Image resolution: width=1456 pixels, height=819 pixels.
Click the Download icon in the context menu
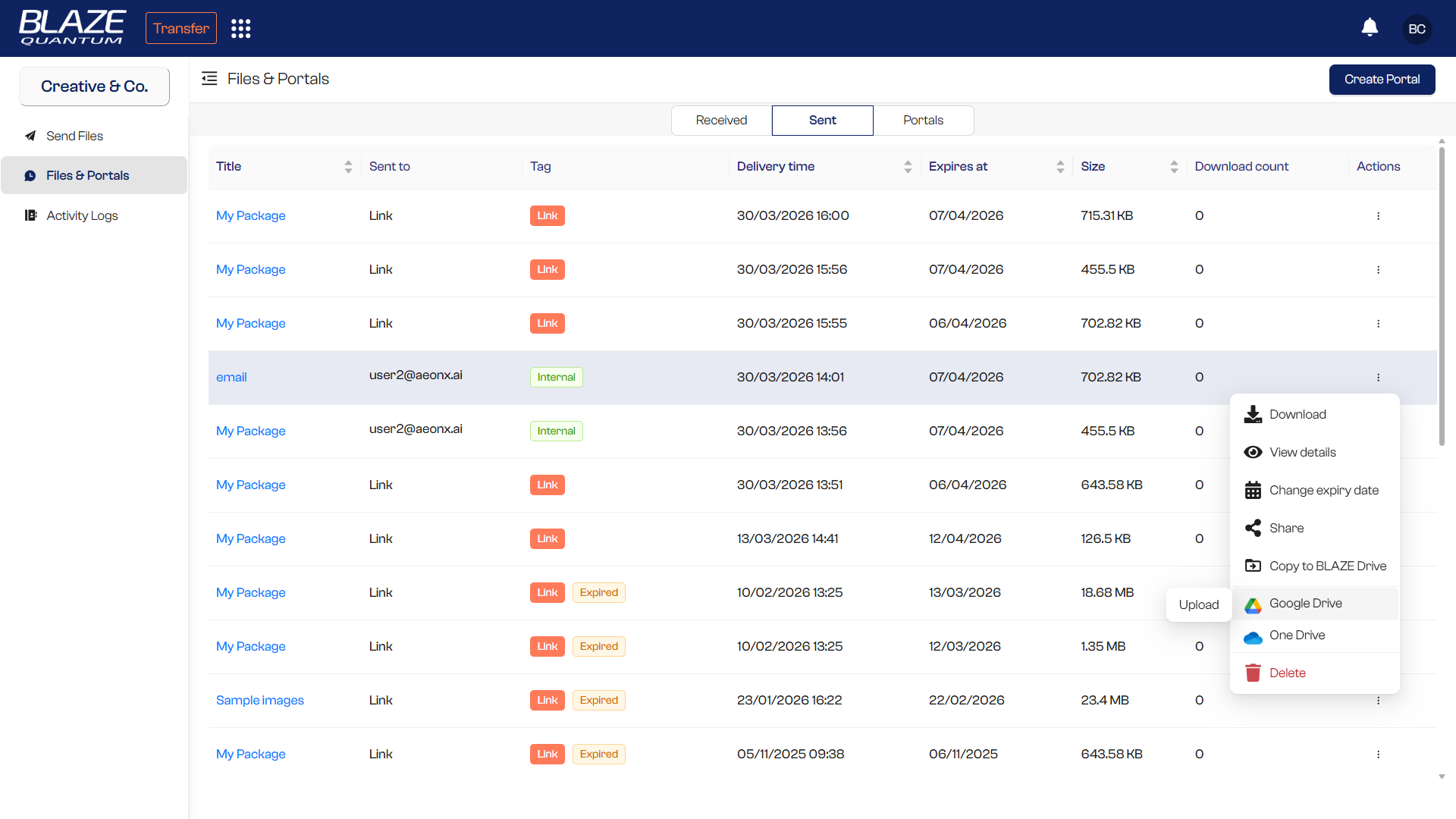(1252, 414)
